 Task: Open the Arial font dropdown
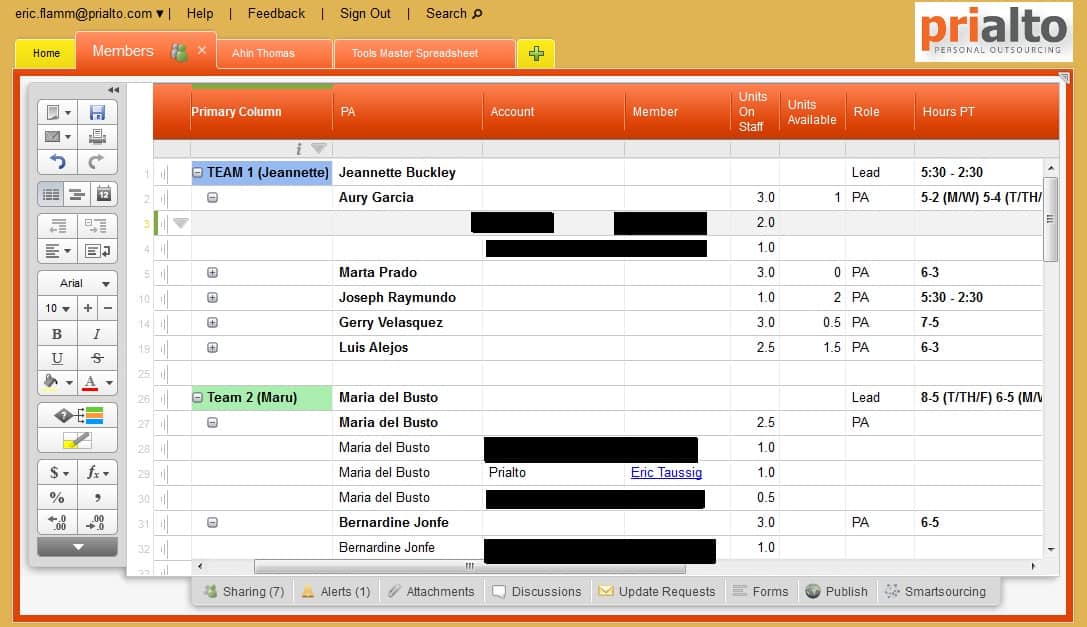pos(77,283)
